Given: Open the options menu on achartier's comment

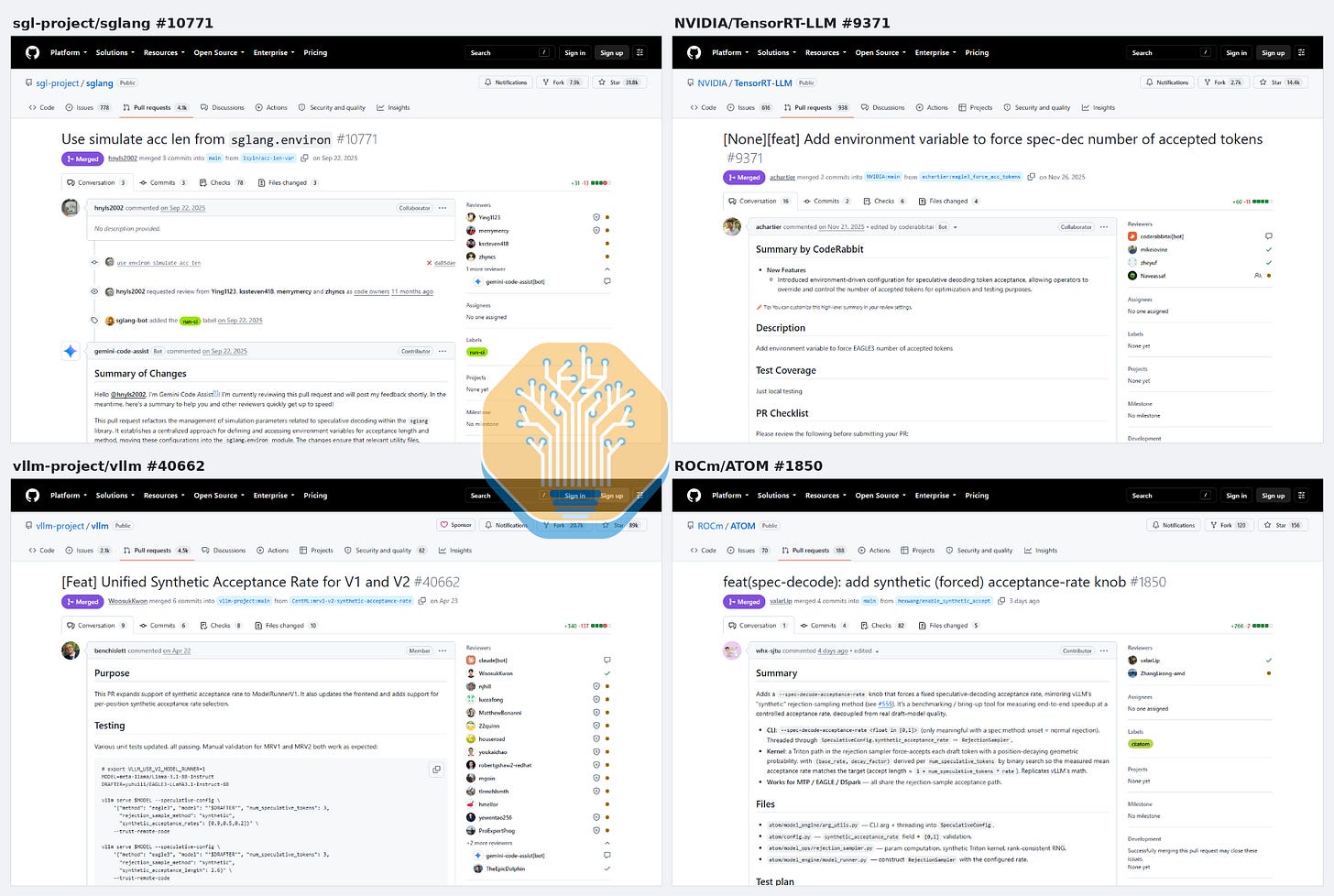Looking at the screenshot, I should pos(1104,226).
